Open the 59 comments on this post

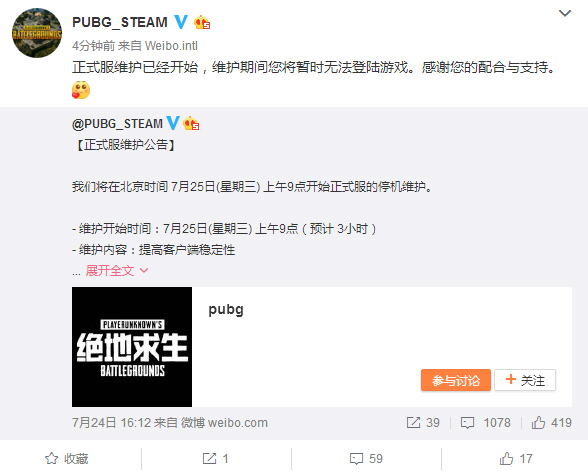point(366,459)
